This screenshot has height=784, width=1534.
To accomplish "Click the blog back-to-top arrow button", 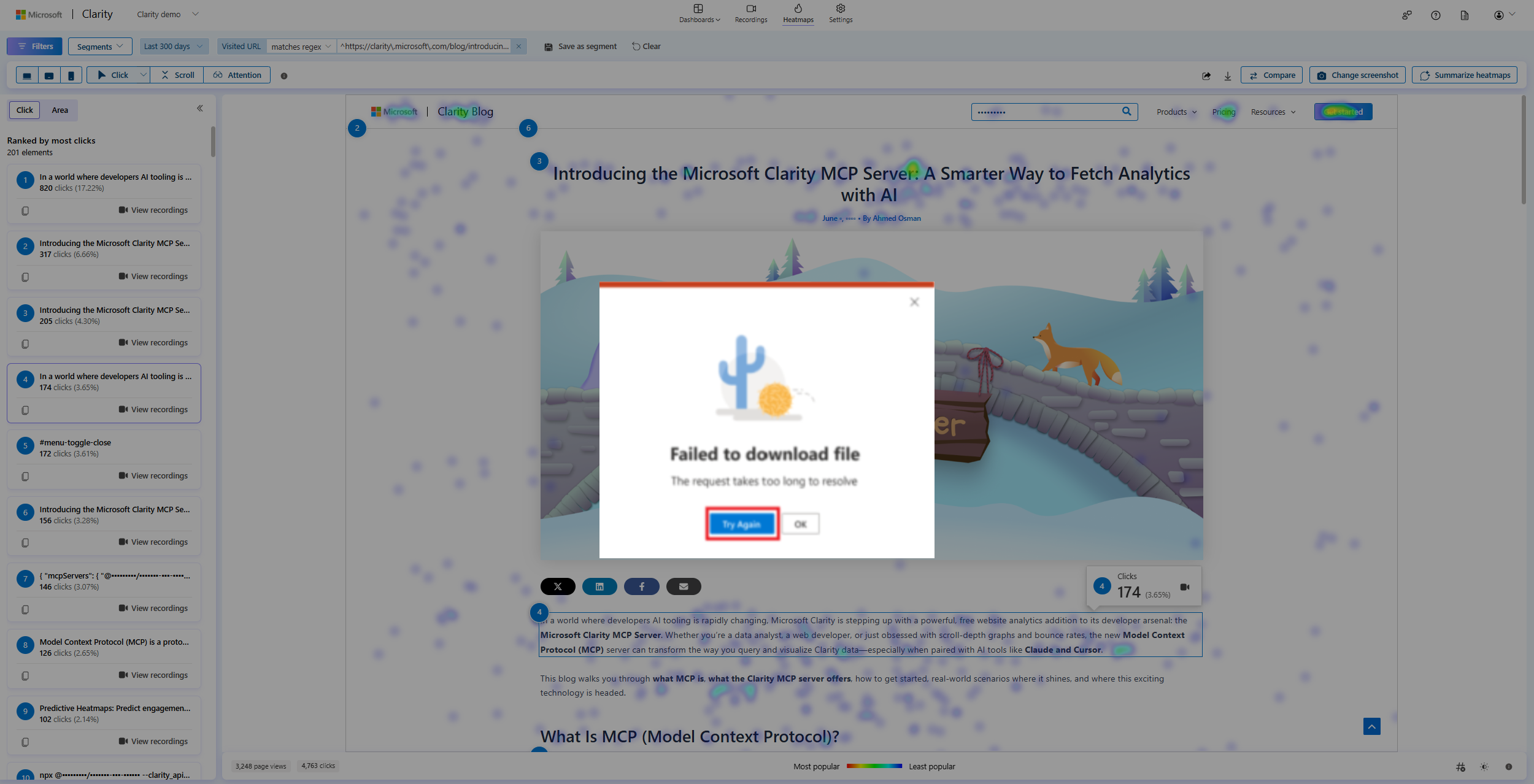I will [1372, 726].
